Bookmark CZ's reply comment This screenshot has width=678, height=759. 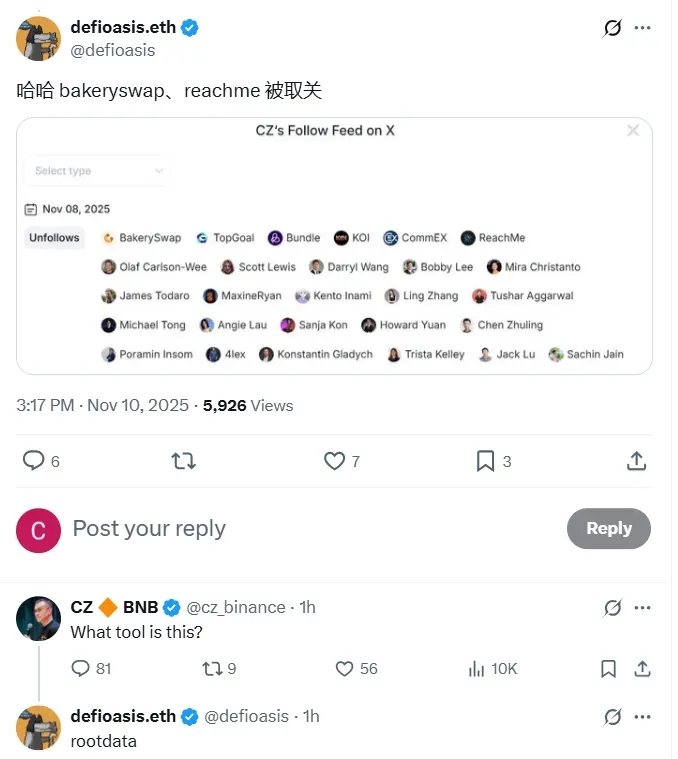click(x=609, y=668)
